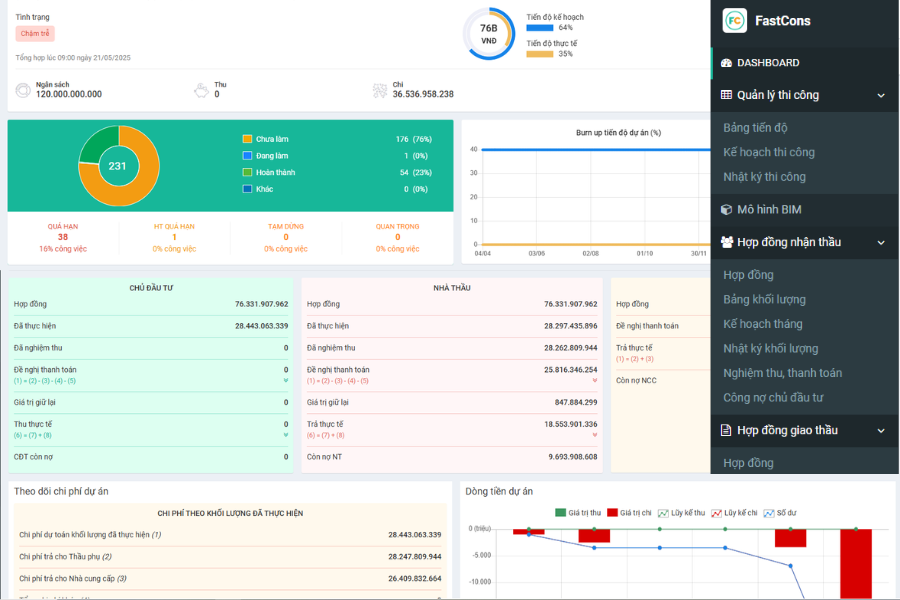
Task: Open Hợp đồng under Hợp đồng giao thầu
Action: [748, 463]
